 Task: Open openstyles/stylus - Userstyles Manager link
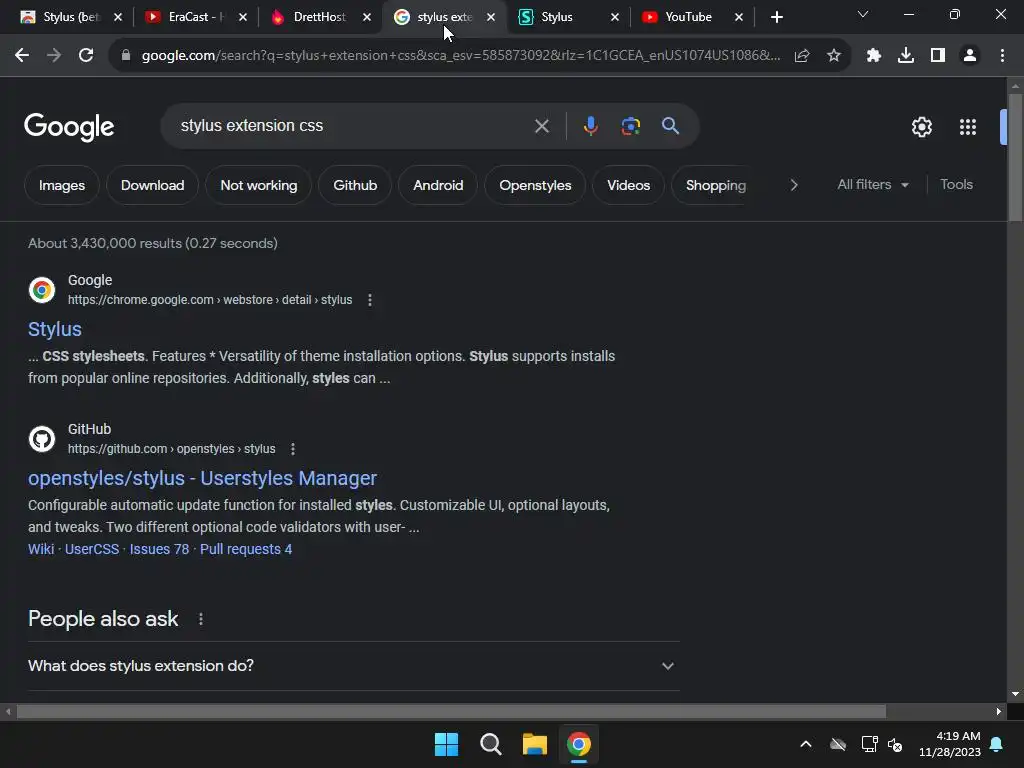[202, 478]
